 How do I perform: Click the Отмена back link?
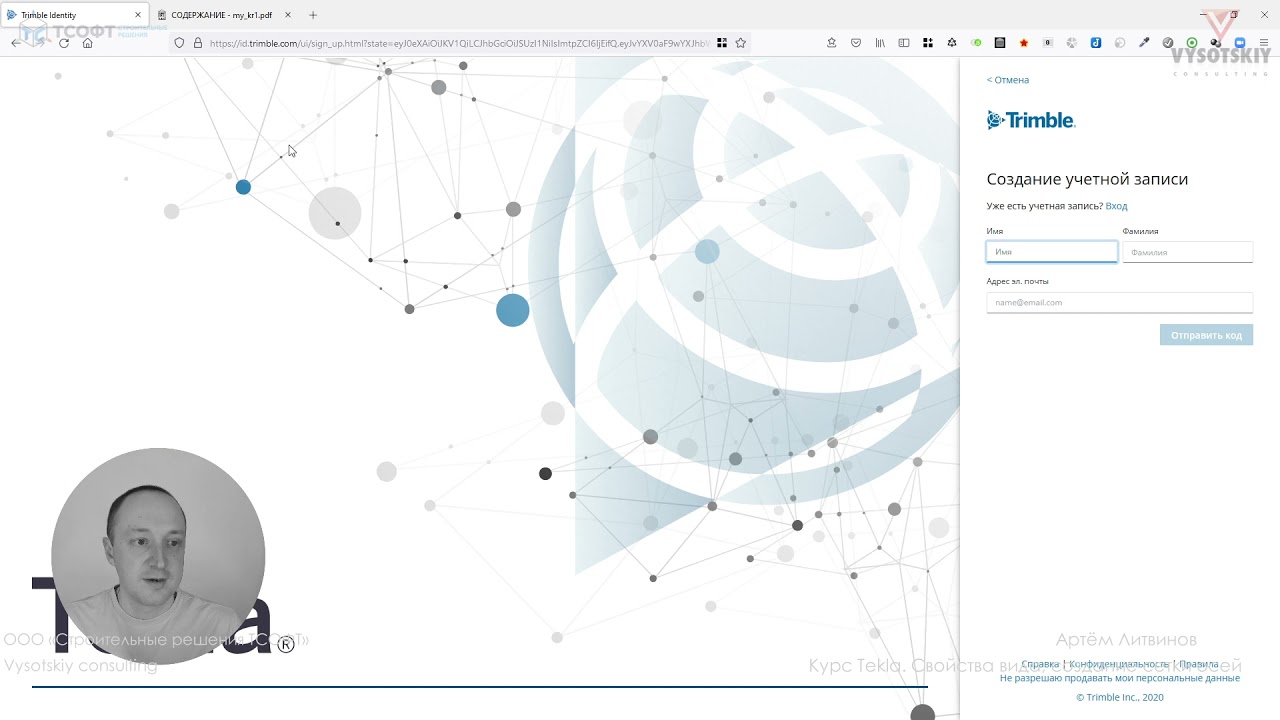point(1008,80)
